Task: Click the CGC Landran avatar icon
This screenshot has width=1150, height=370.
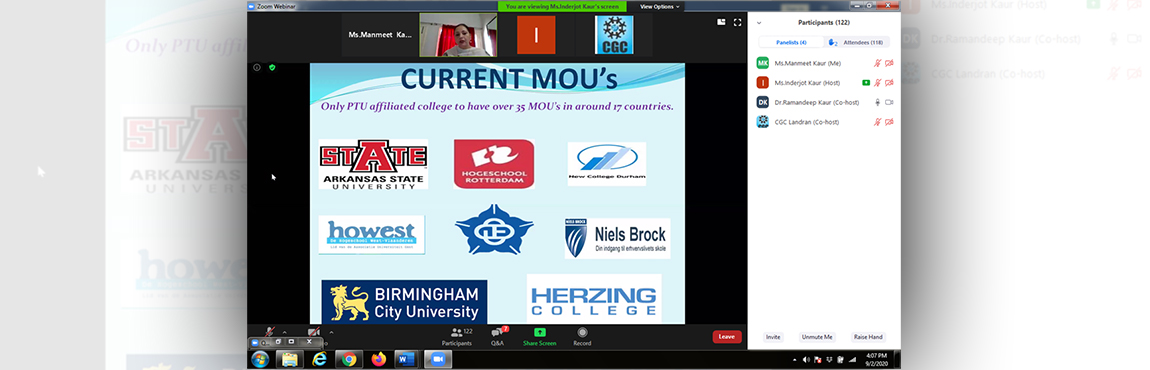Action: (763, 122)
